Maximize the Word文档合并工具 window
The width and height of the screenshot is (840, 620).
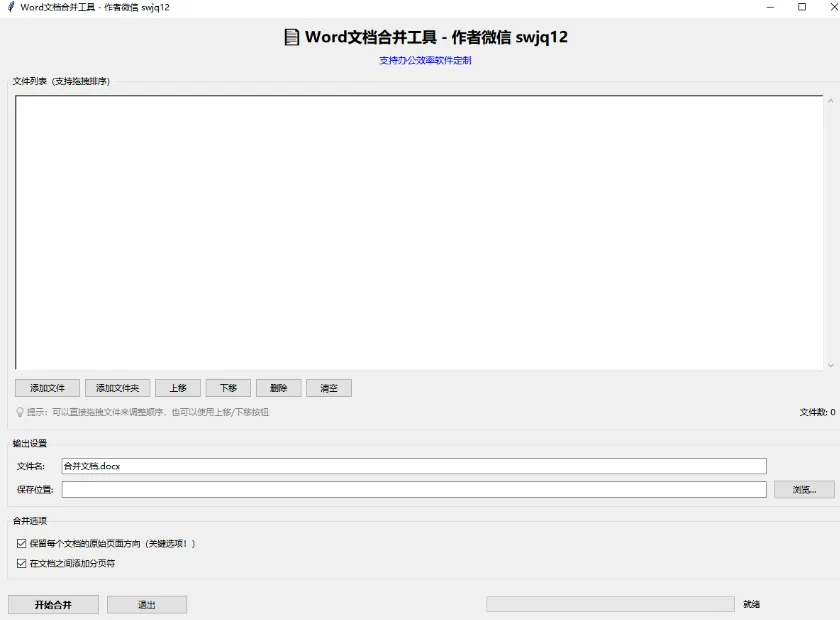[802, 7]
